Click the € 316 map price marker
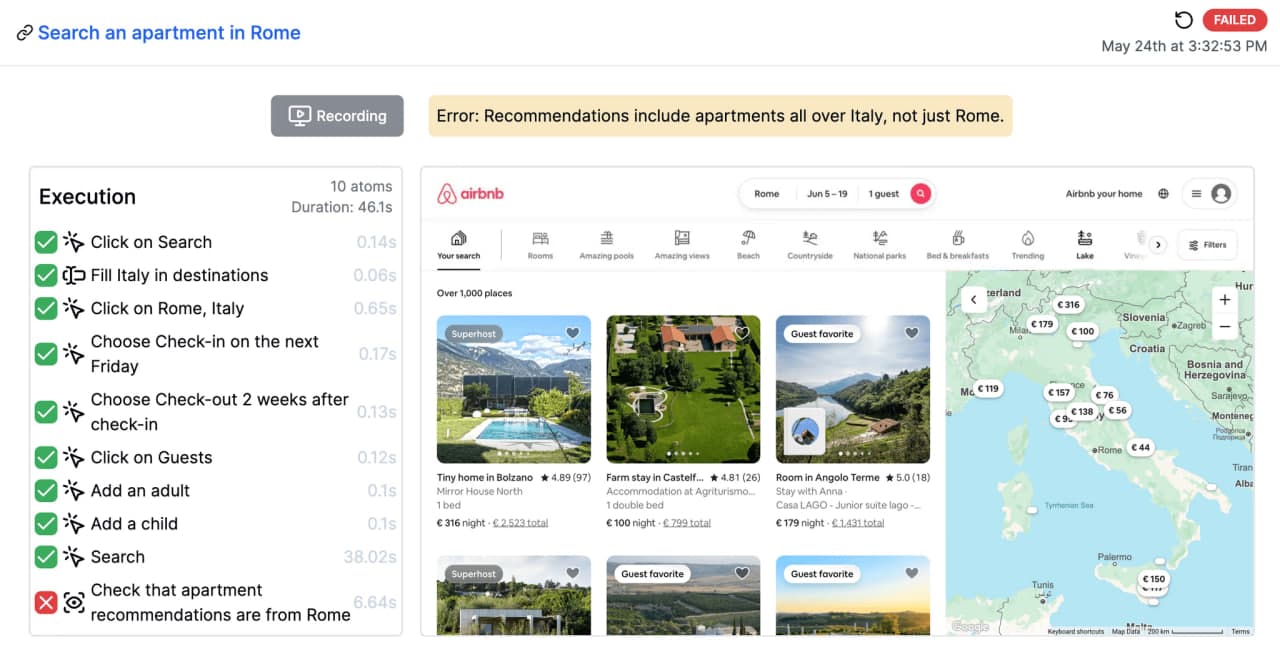This screenshot has width=1280, height=645. 1070,305
